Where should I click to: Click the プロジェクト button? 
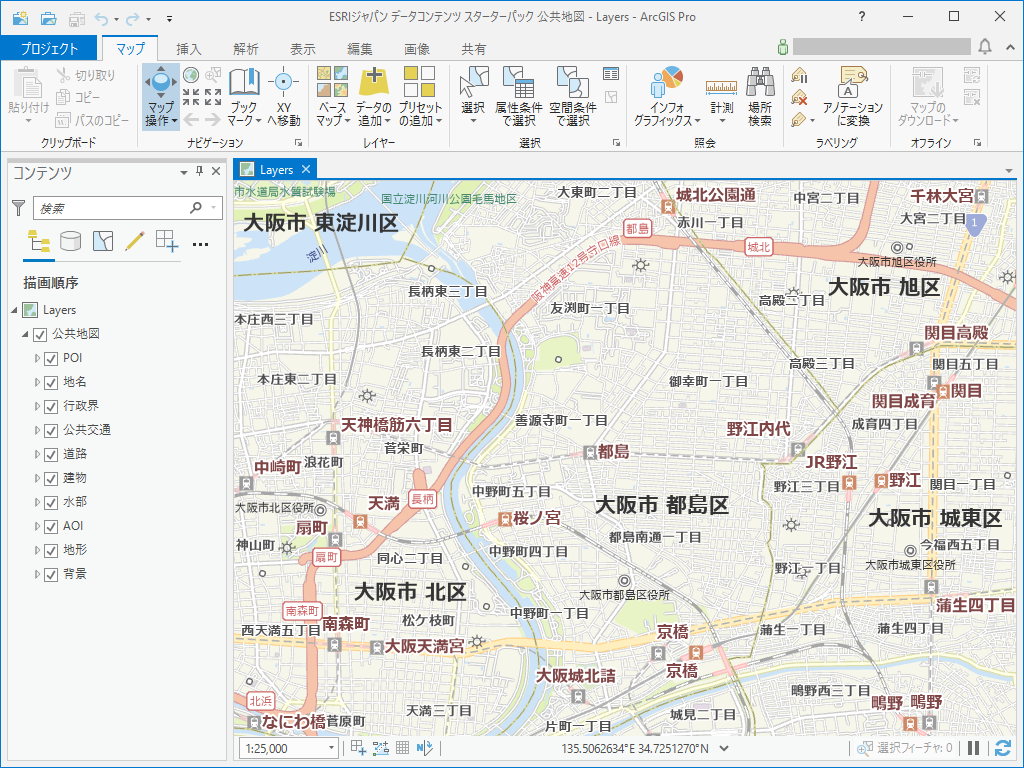[x=49, y=49]
